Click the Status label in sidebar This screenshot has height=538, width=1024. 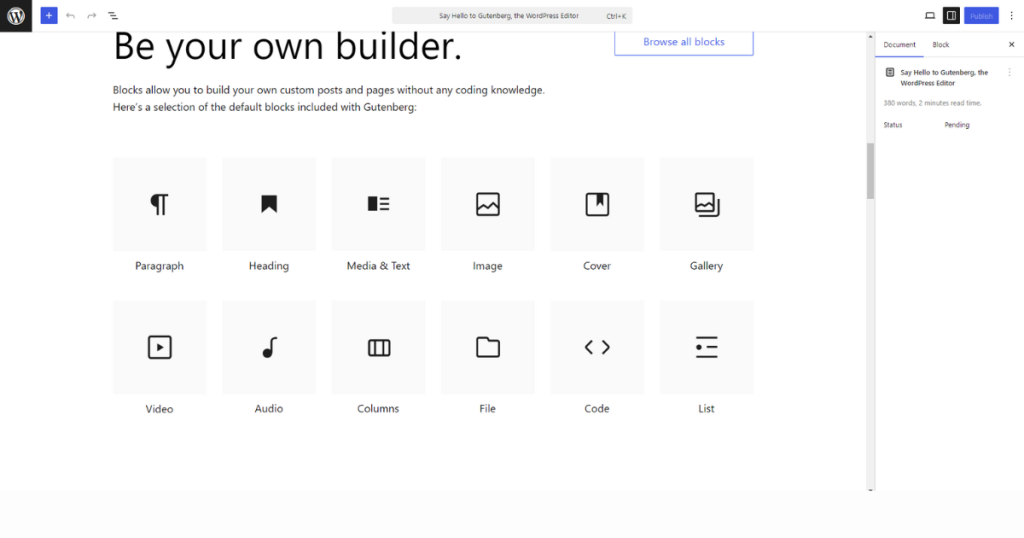click(x=893, y=125)
